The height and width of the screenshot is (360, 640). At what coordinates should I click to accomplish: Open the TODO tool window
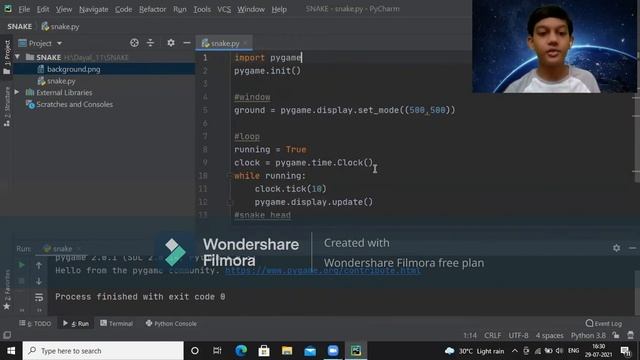(36, 323)
